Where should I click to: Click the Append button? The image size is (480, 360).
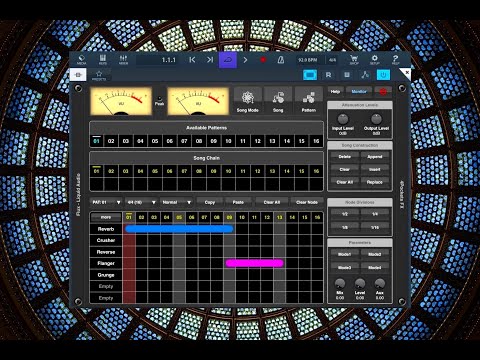pyautogui.click(x=375, y=157)
